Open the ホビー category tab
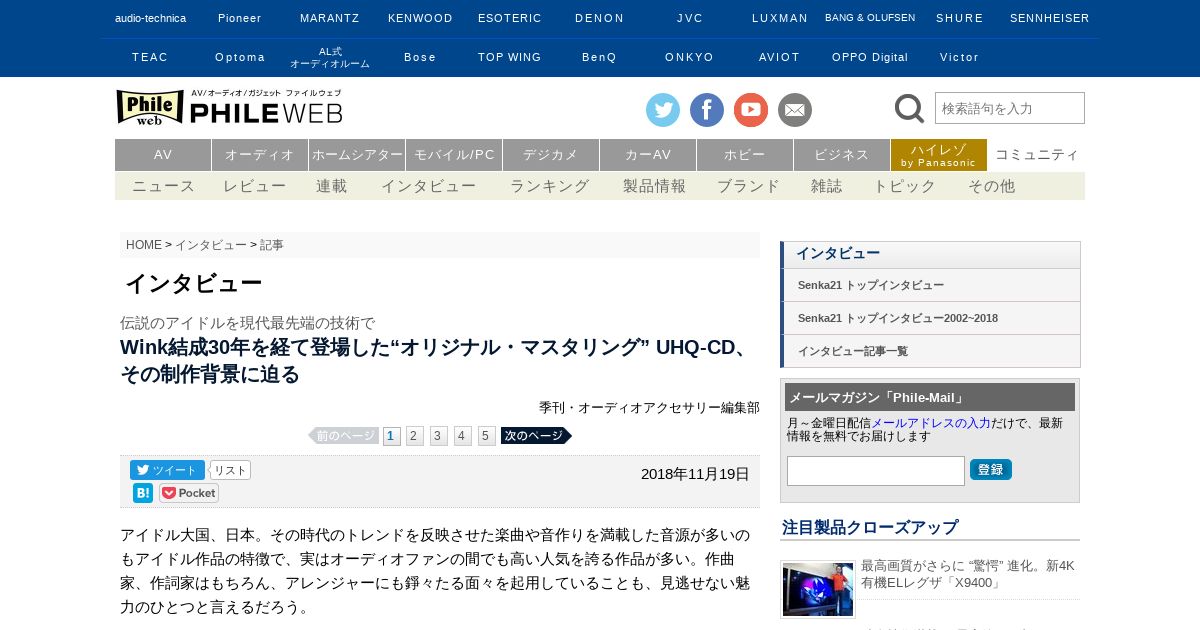Screen dimensions: 1200x630 point(745,155)
